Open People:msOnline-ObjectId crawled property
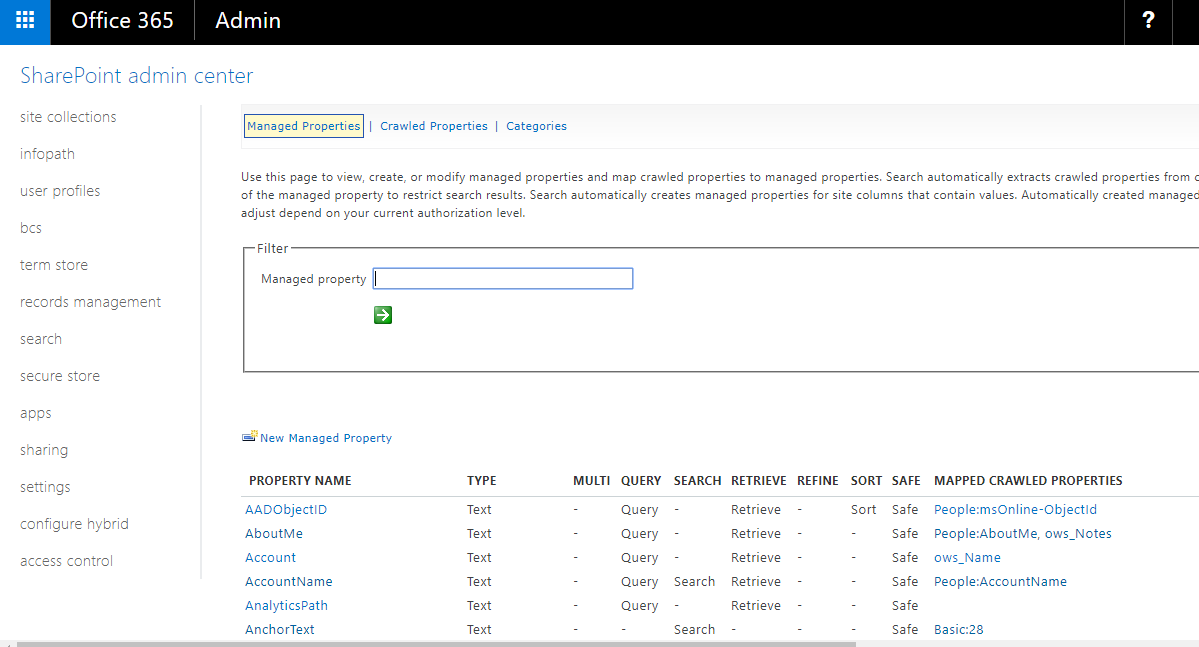1199x647 pixels. tap(1015, 509)
